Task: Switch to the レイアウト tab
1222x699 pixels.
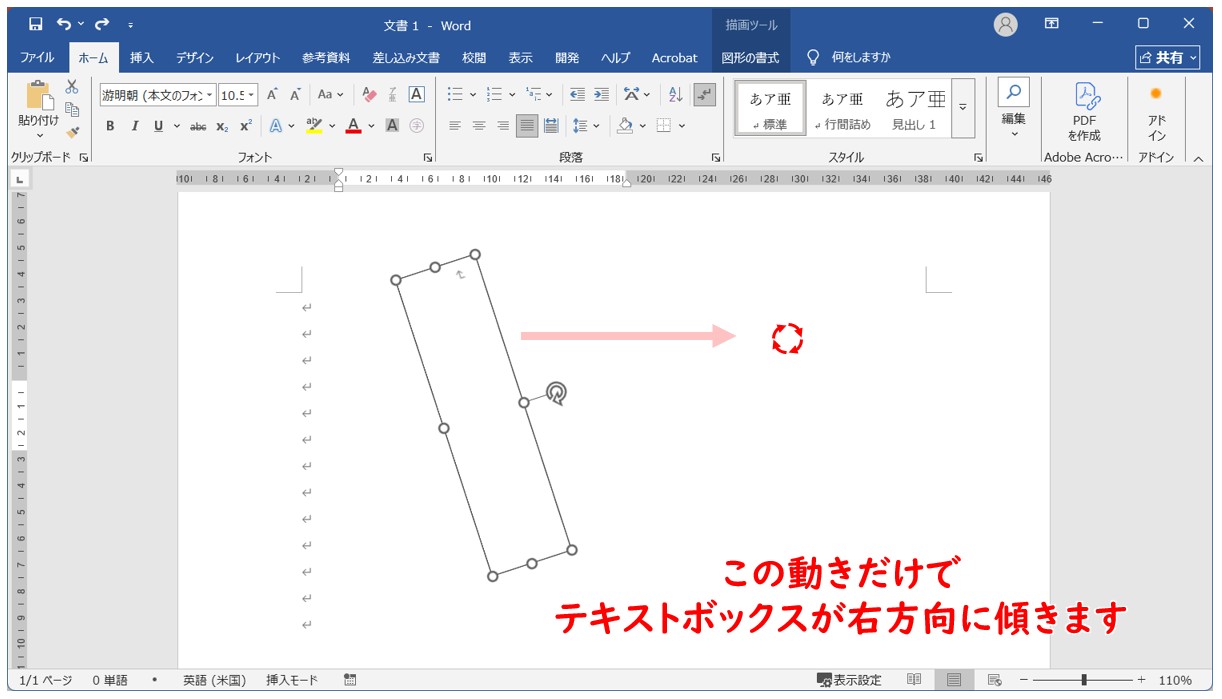Action: tap(258, 58)
